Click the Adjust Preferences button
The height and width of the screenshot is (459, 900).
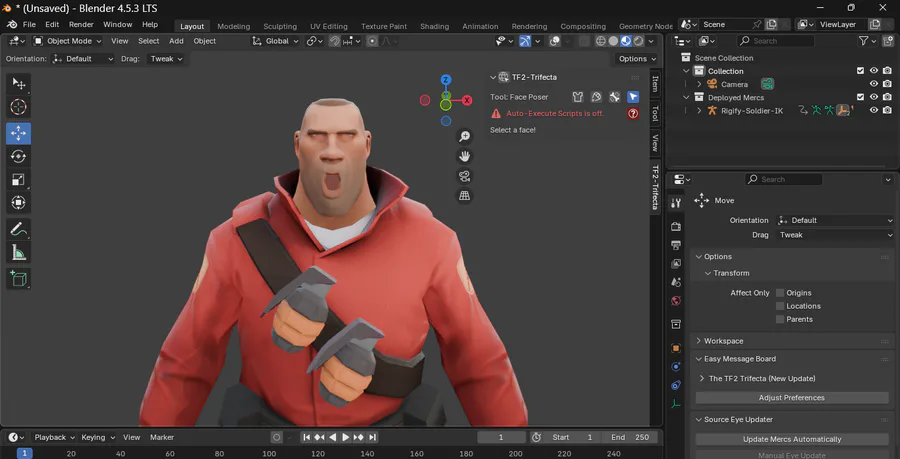pyautogui.click(x=792, y=398)
